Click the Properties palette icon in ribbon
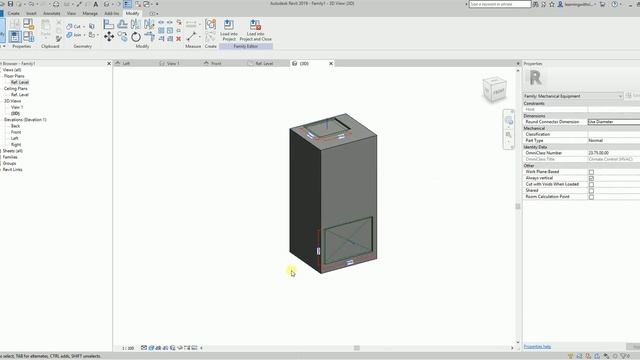Screen dimensions: 640x360 [15, 37]
